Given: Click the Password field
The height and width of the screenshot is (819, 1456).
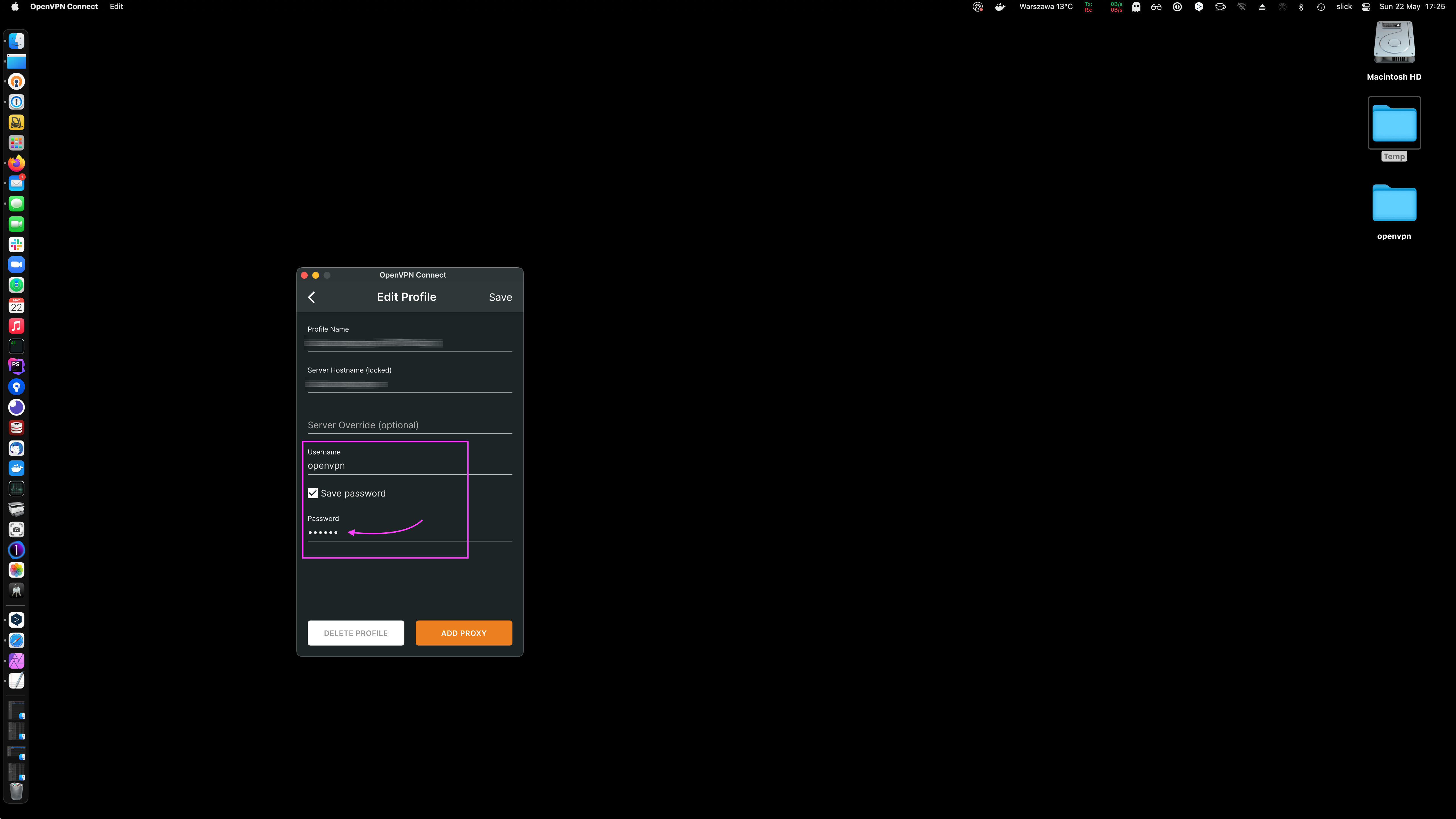Looking at the screenshot, I should [410, 532].
